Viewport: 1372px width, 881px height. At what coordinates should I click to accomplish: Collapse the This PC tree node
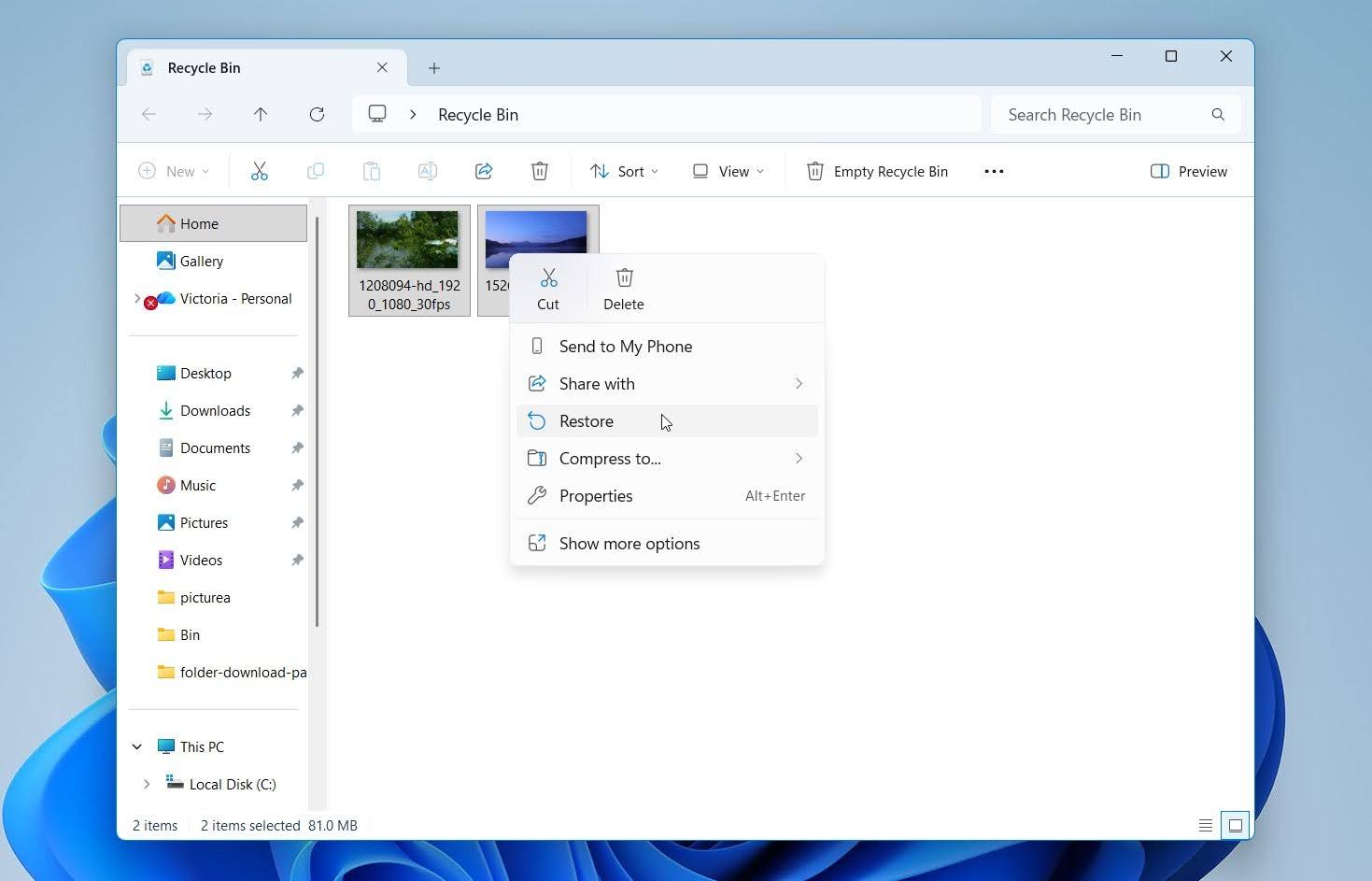coord(137,746)
